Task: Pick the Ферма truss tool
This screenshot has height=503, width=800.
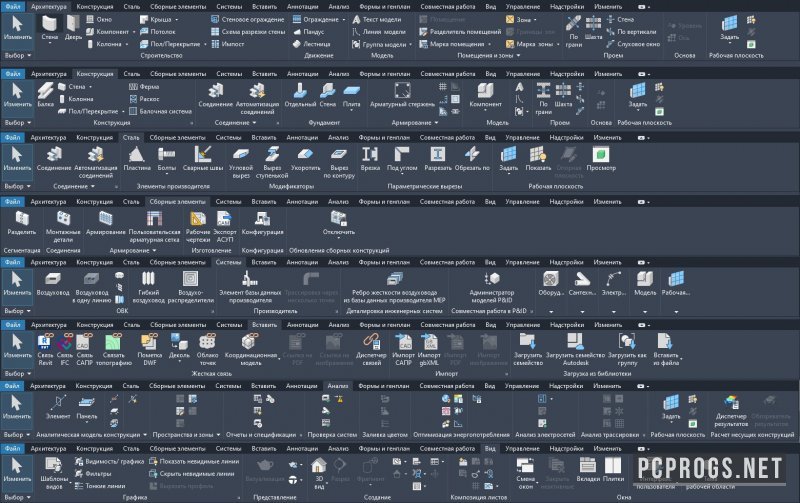Action: [144, 87]
